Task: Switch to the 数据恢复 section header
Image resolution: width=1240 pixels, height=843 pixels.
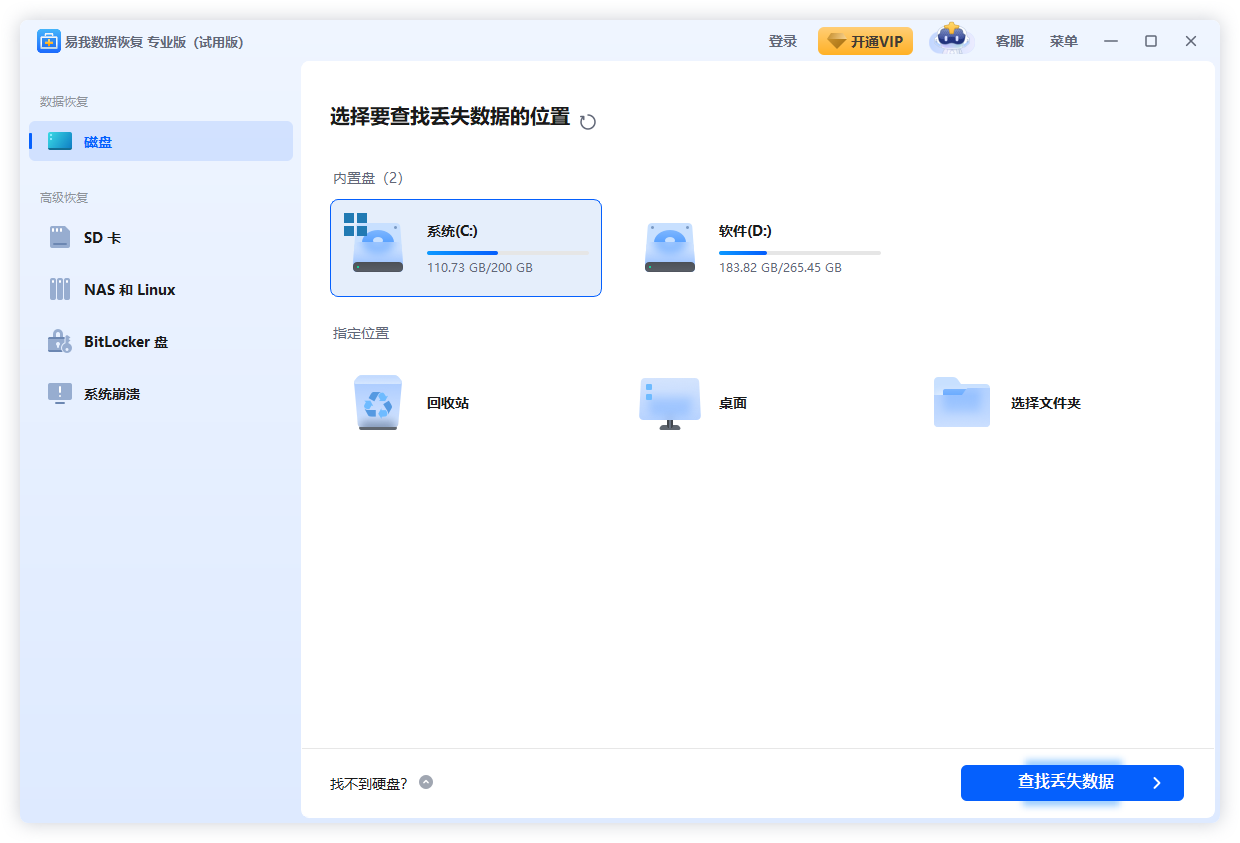Action: pos(64,101)
